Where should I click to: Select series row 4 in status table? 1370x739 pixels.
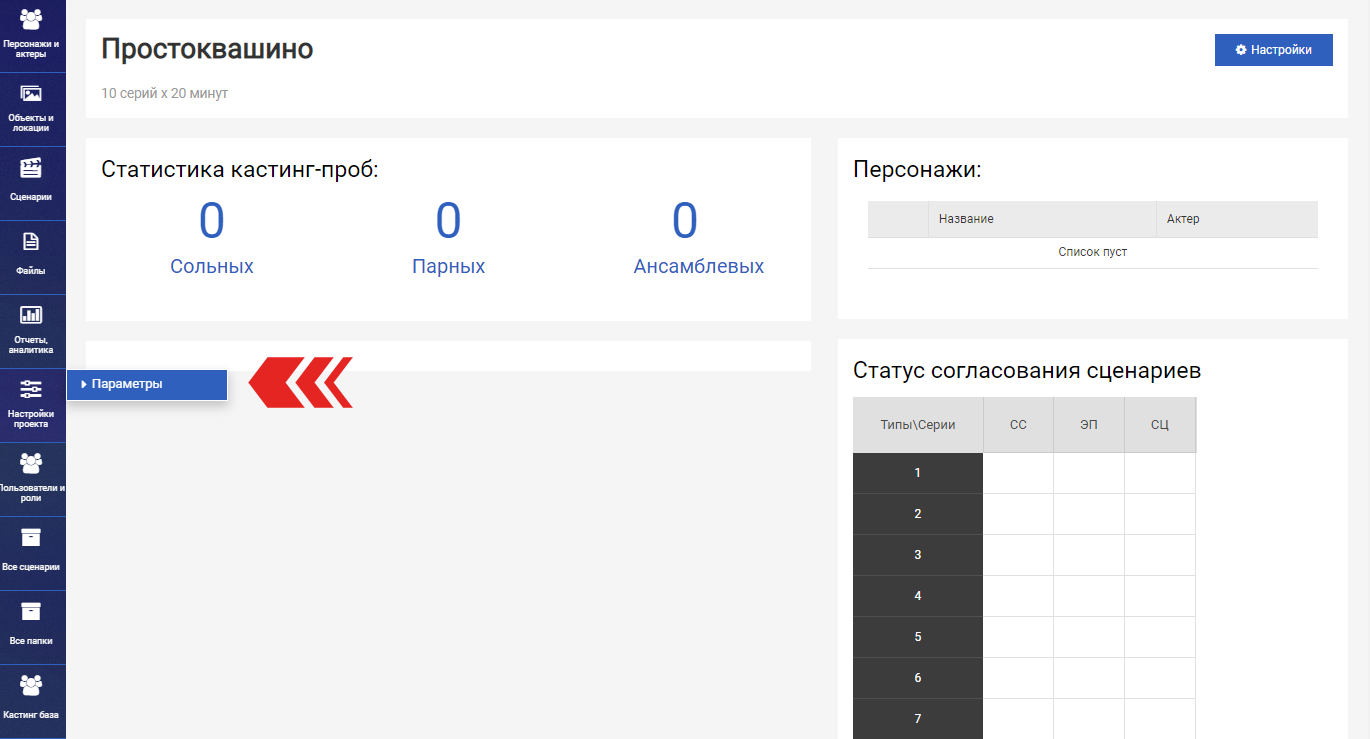pyautogui.click(x=918, y=596)
